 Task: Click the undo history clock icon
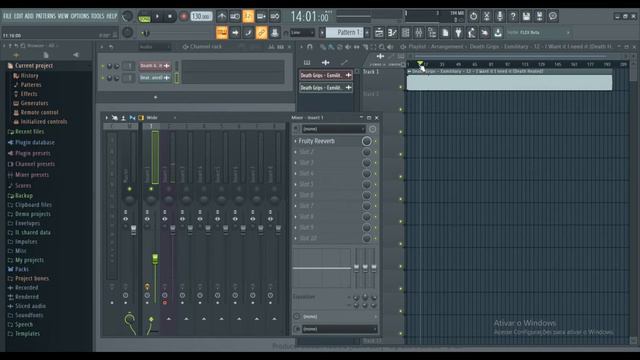473,16
